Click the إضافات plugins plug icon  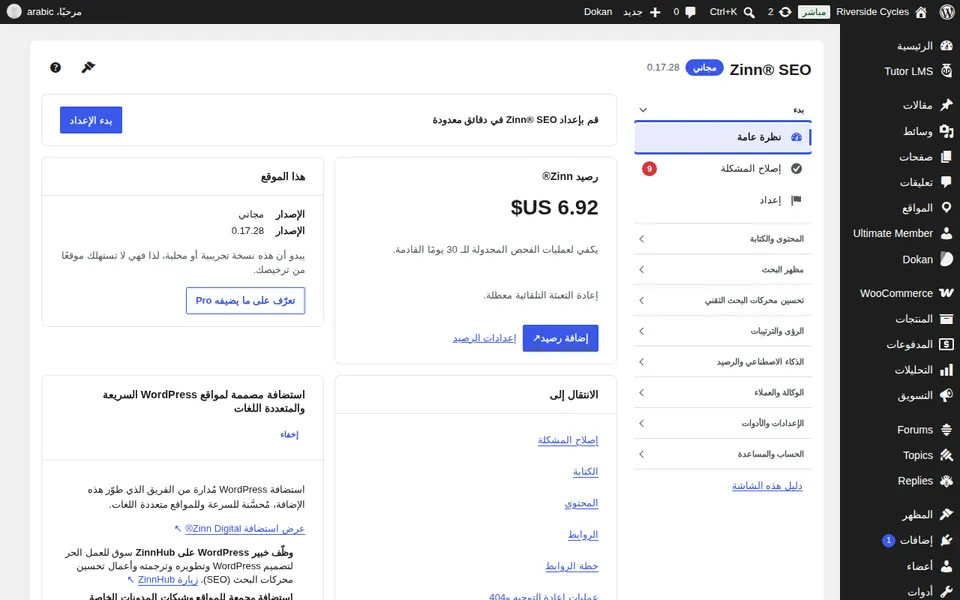tap(947, 540)
